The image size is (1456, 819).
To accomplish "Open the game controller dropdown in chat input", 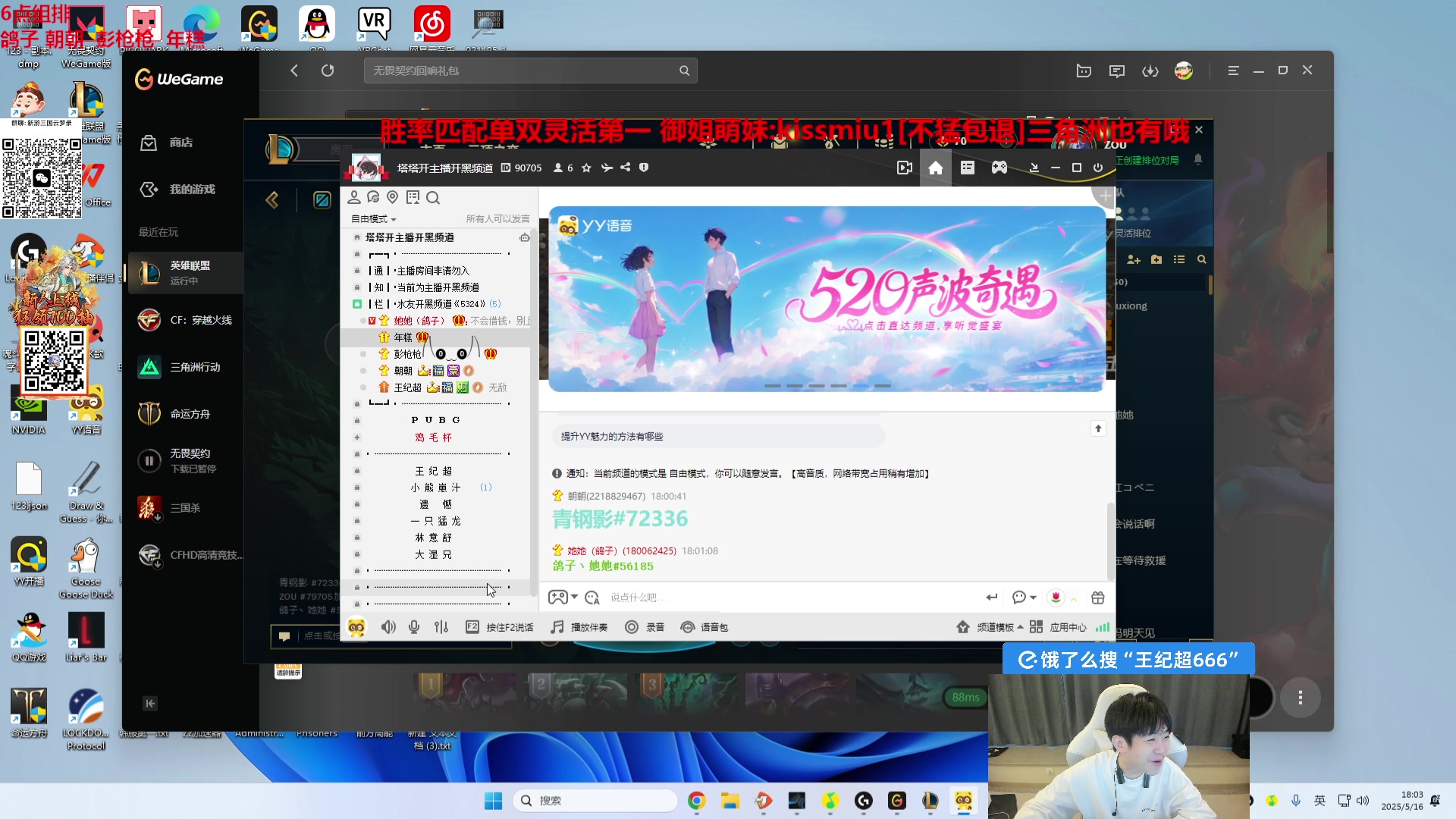I will pos(563,598).
